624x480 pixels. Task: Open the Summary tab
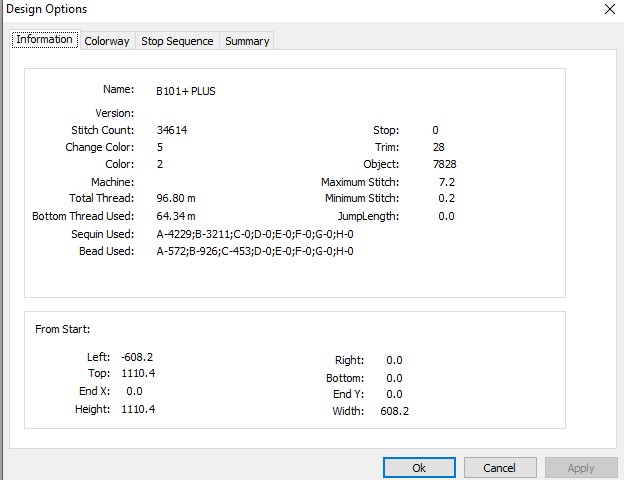coord(247,41)
